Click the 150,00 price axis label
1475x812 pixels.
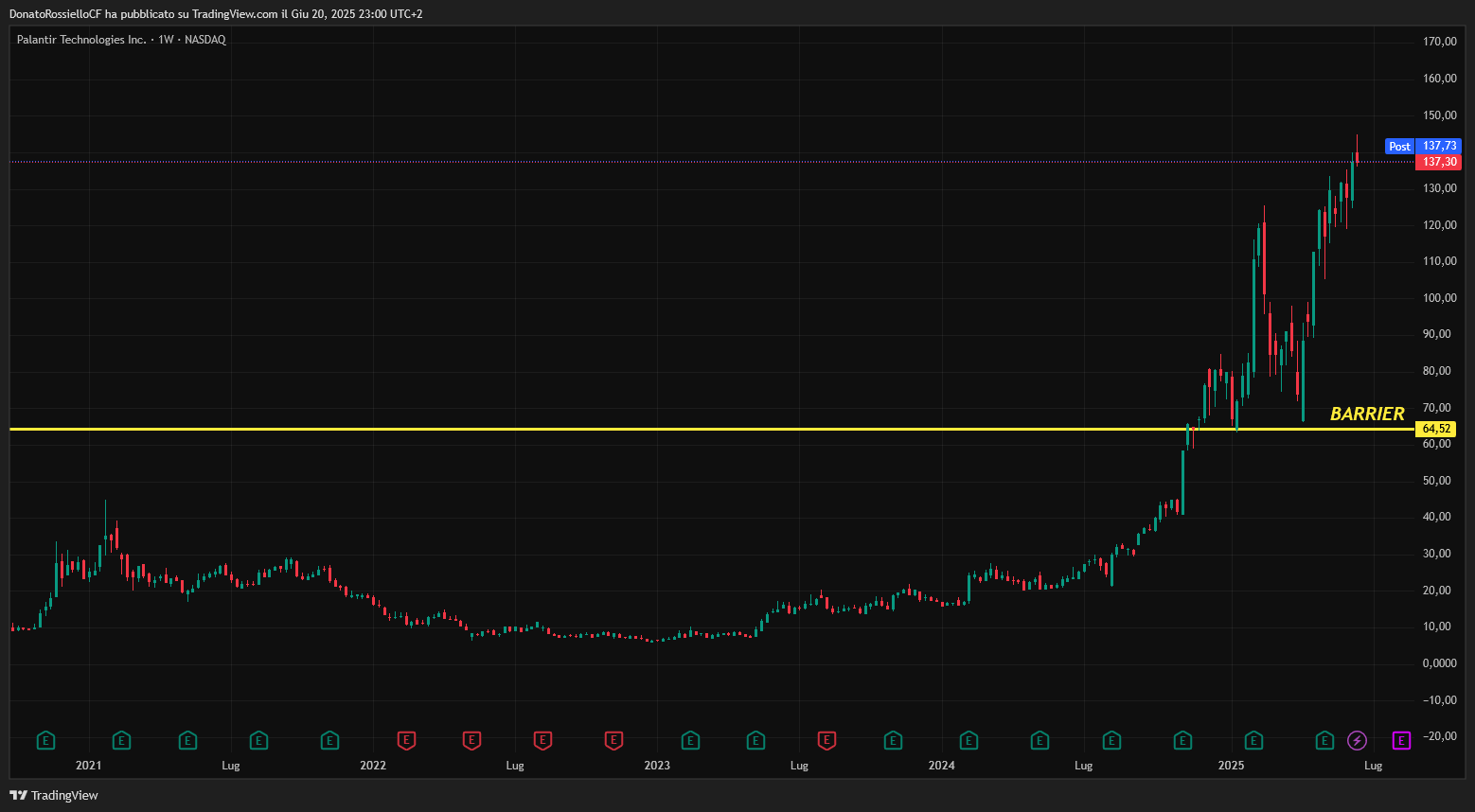[1439, 115]
